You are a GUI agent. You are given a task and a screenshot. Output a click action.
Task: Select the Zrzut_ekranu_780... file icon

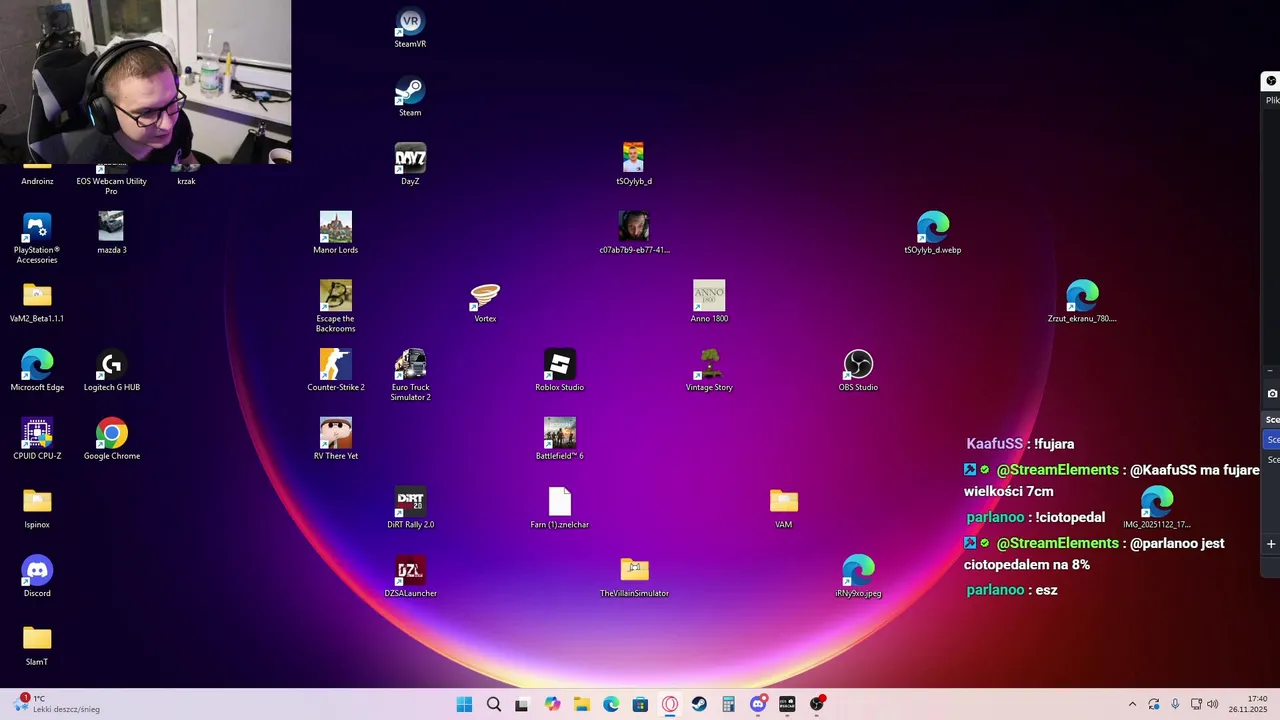[1082, 303]
